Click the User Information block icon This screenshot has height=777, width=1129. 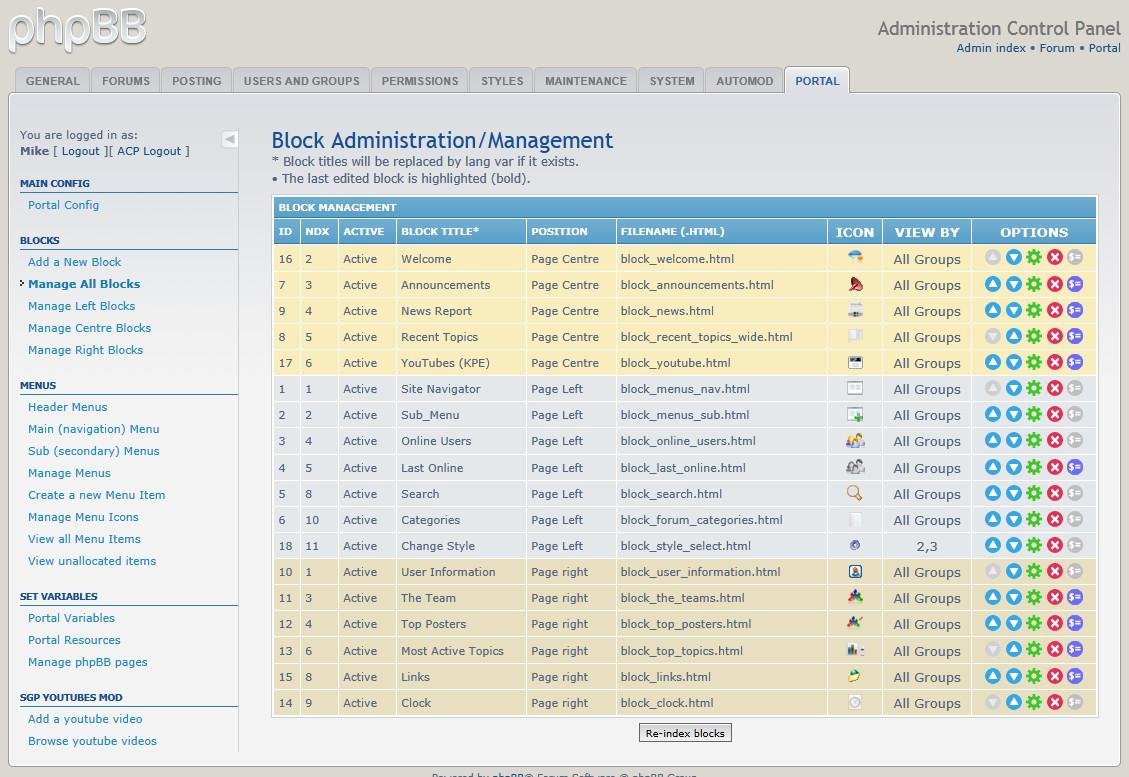pyautogui.click(x=854, y=571)
